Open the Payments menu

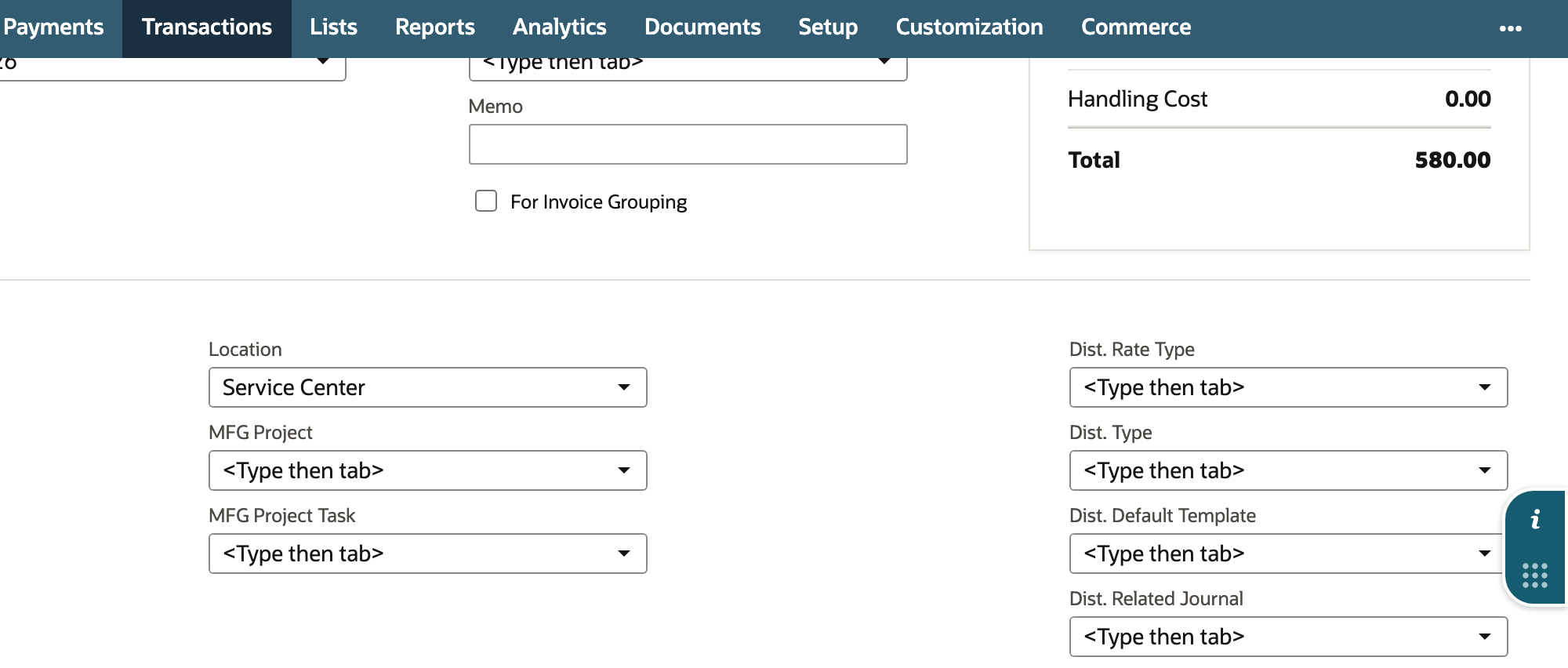[53, 27]
